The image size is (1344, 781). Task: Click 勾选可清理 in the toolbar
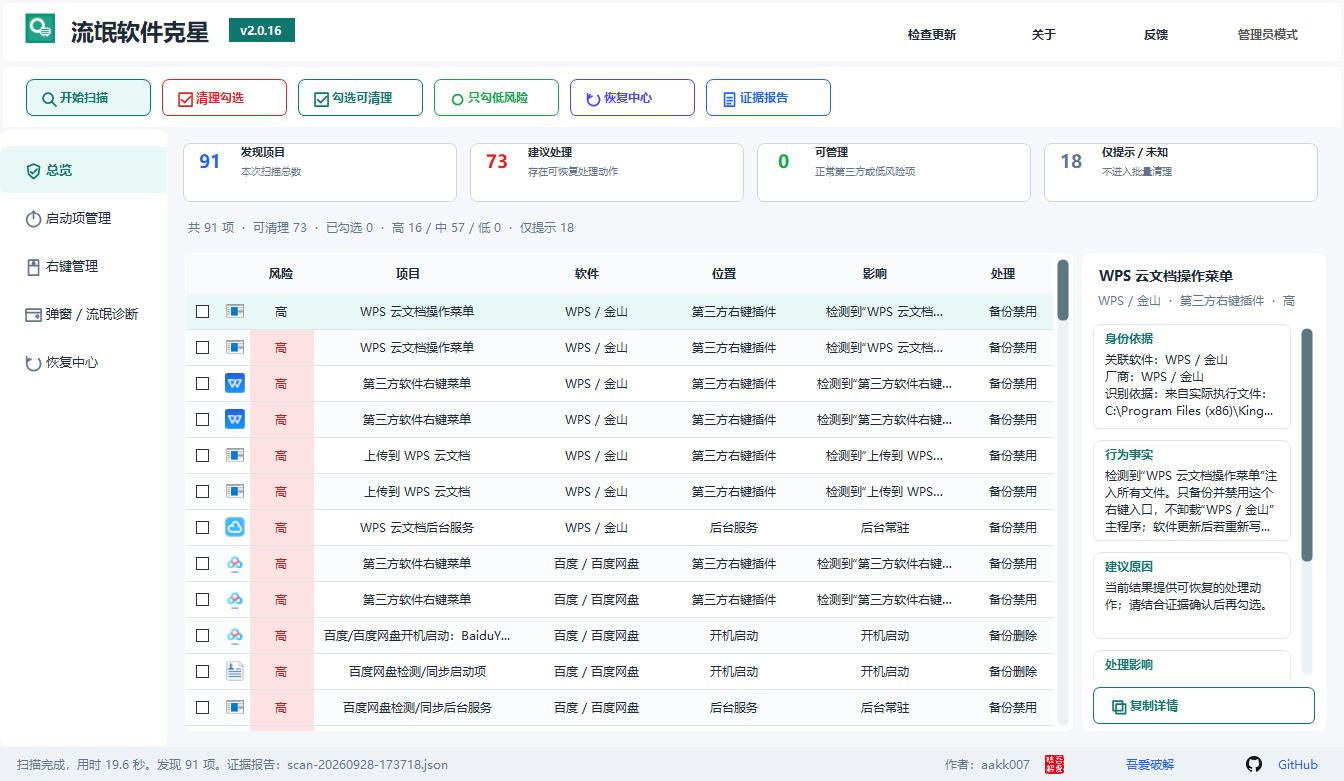[360, 98]
